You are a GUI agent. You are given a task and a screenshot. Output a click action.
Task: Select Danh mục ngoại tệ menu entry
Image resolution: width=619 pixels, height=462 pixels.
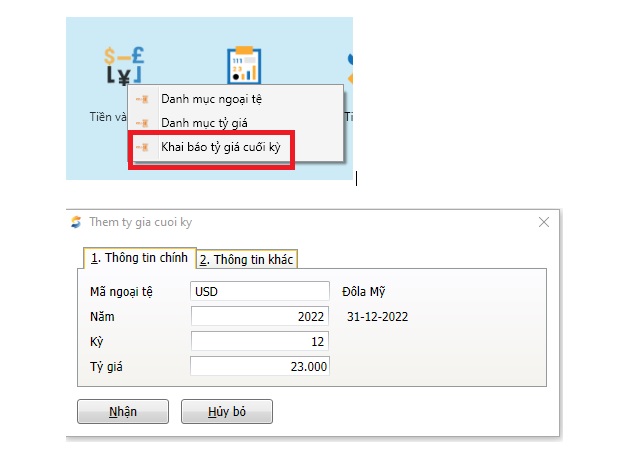pos(211,99)
